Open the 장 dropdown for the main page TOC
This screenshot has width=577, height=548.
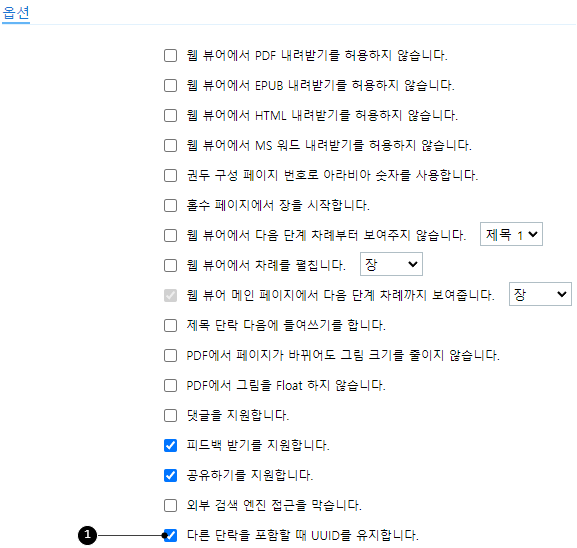coord(540,294)
